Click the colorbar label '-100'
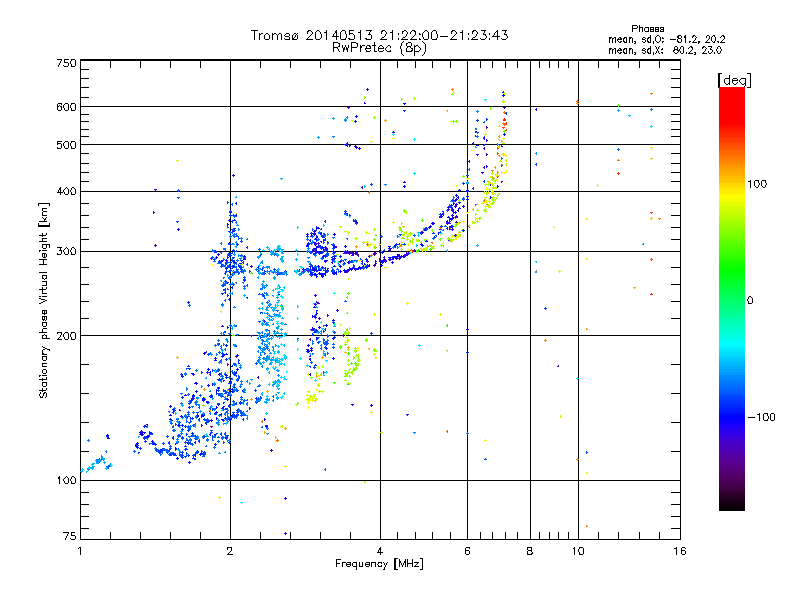 click(x=761, y=417)
